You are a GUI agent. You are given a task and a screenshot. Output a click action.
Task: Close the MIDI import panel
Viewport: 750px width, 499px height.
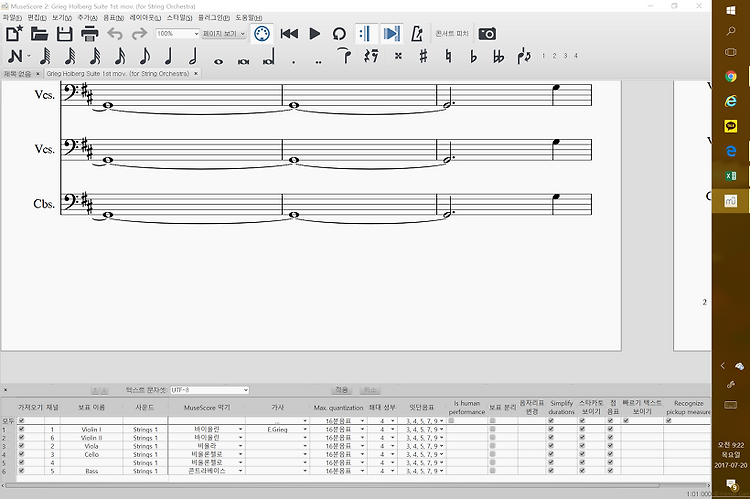tap(5, 390)
